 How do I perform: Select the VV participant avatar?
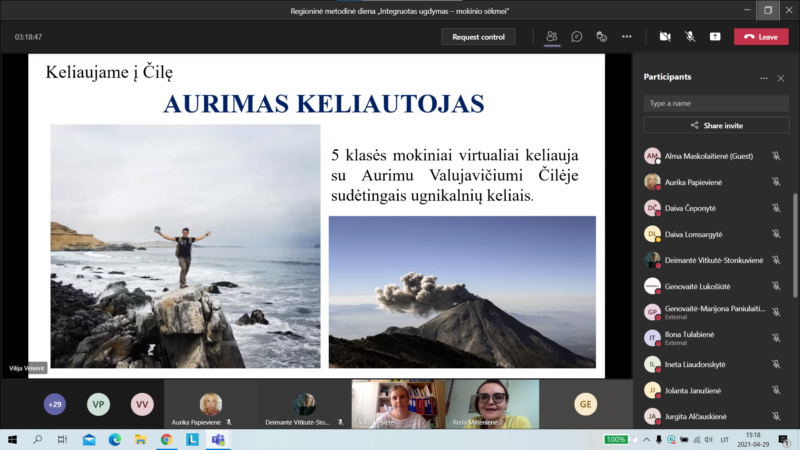pos(142,404)
